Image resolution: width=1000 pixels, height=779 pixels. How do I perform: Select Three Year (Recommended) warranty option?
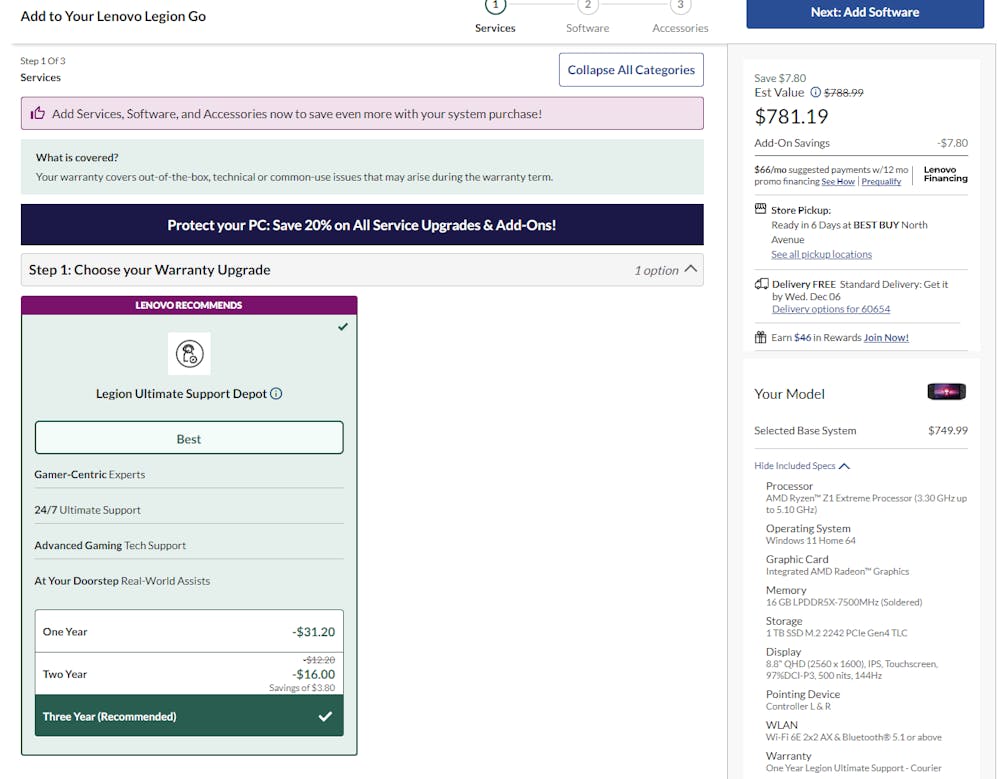189,716
